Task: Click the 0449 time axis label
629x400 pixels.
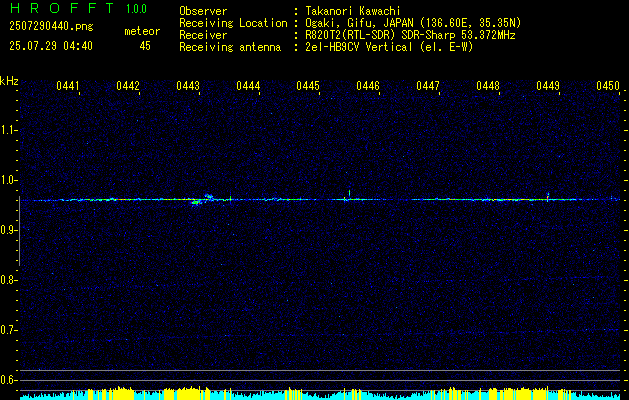Action: pyautogui.click(x=548, y=86)
